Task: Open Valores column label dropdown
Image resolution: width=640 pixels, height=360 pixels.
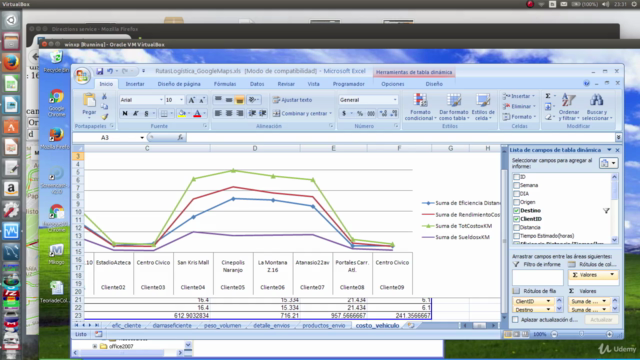Action: click(x=612, y=275)
